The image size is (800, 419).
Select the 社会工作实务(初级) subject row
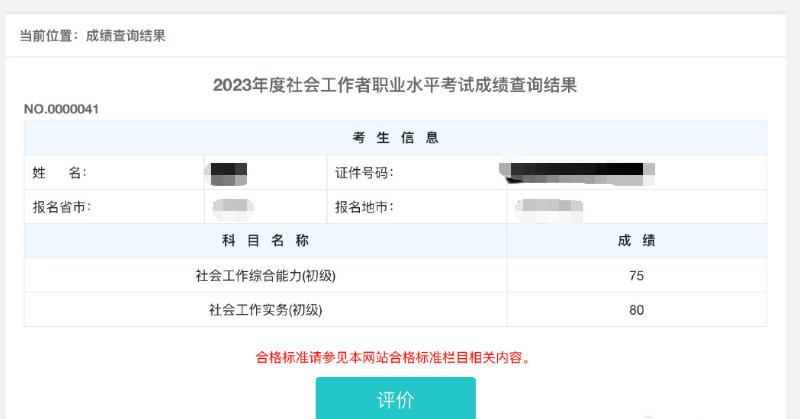(265, 310)
